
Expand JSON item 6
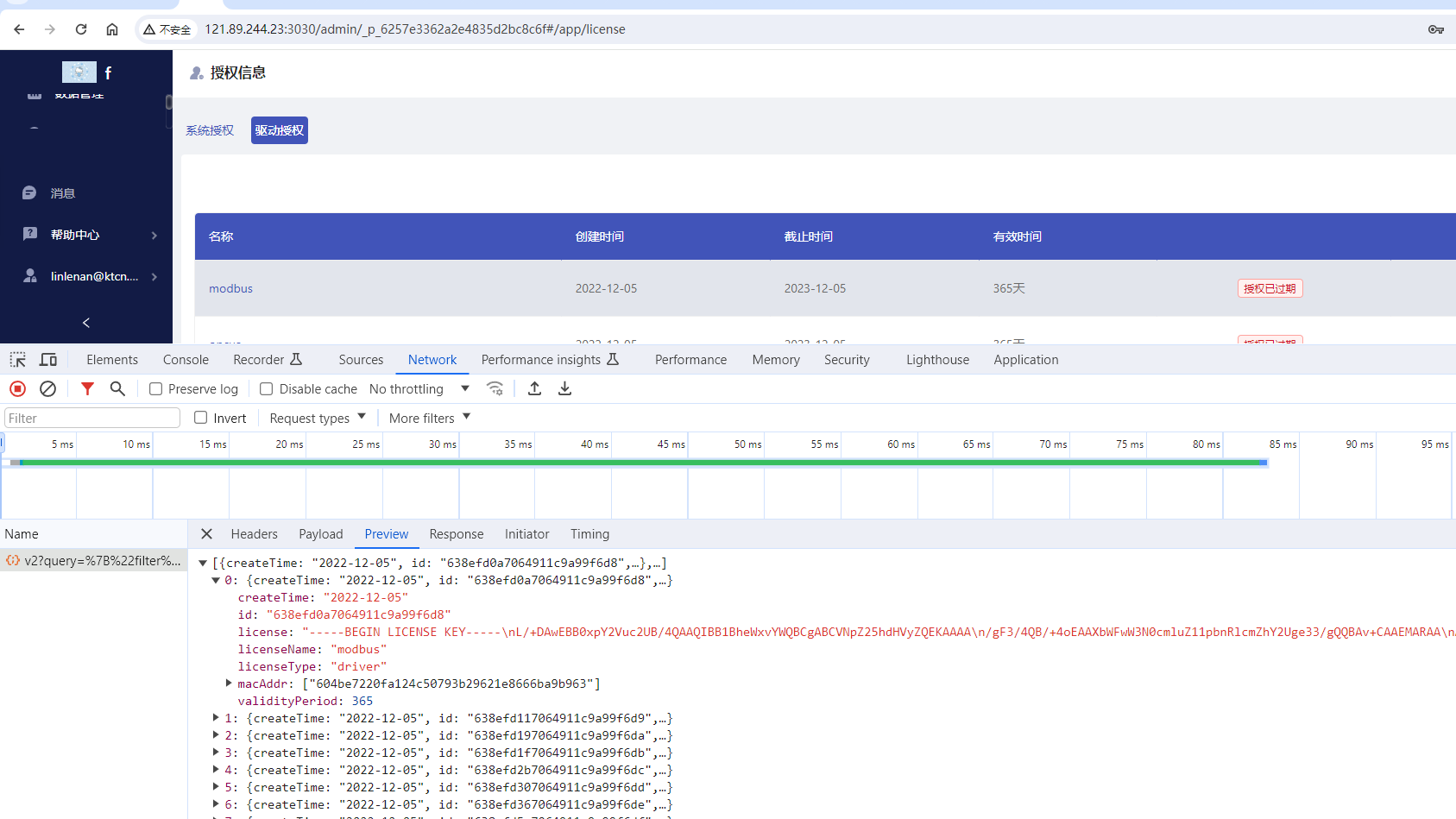point(216,804)
